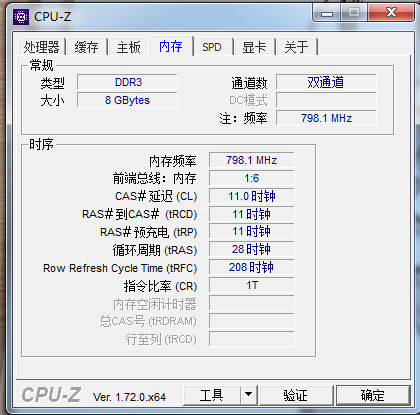Close the CPU-Z window
This screenshot has height=415, width=420.
click(x=391, y=13)
